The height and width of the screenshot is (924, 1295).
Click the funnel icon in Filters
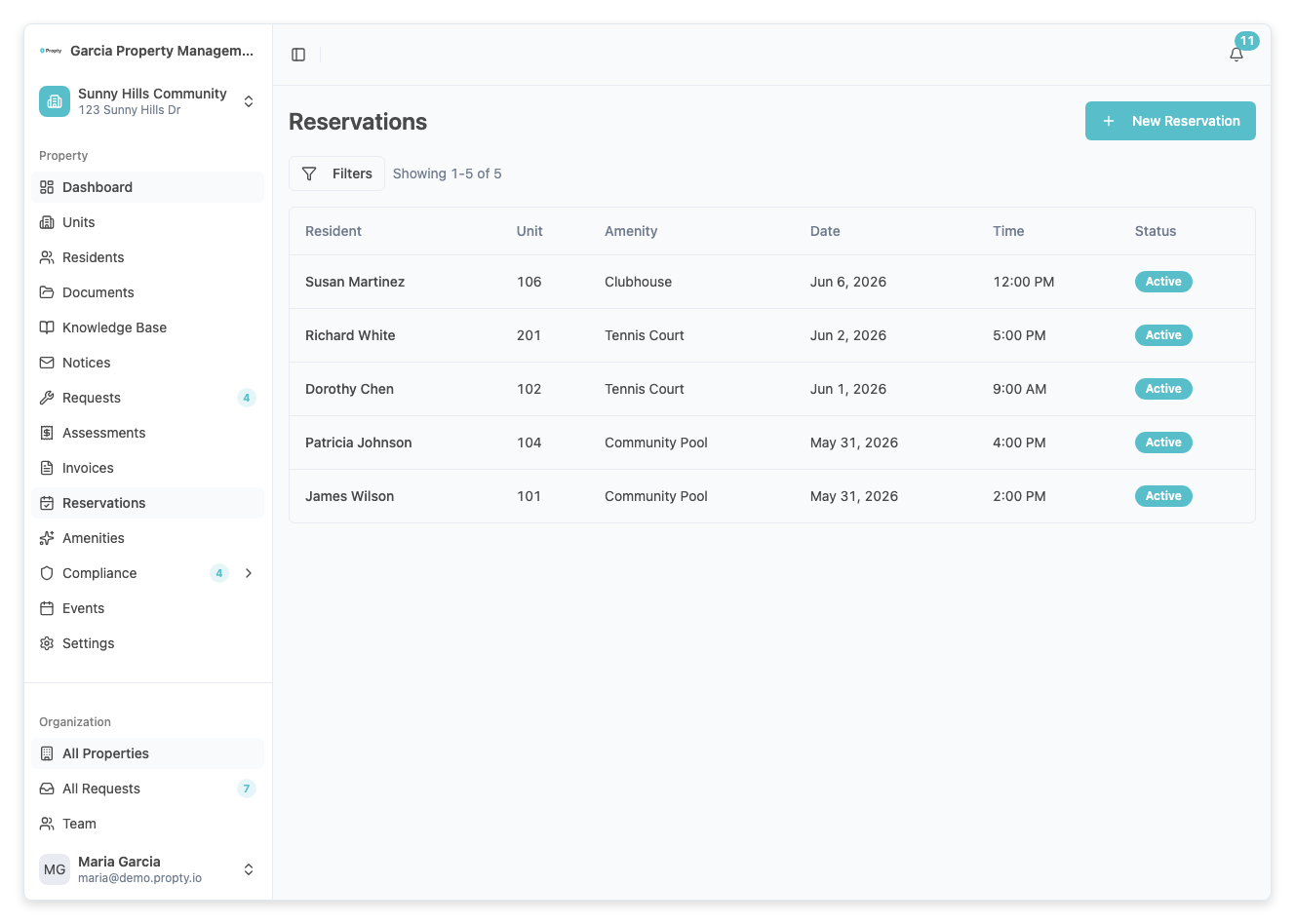coord(309,173)
